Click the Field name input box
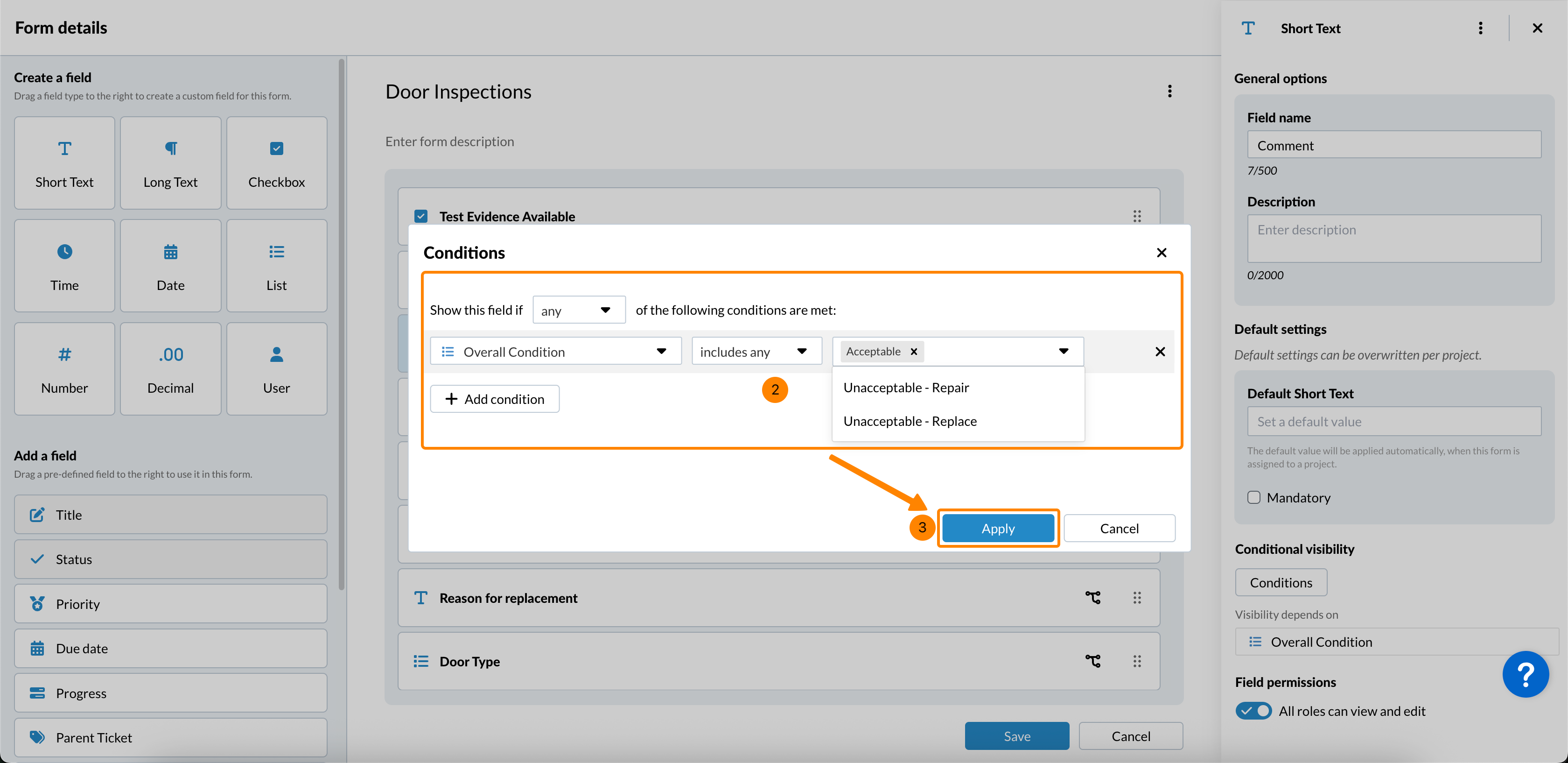 (x=1393, y=145)
